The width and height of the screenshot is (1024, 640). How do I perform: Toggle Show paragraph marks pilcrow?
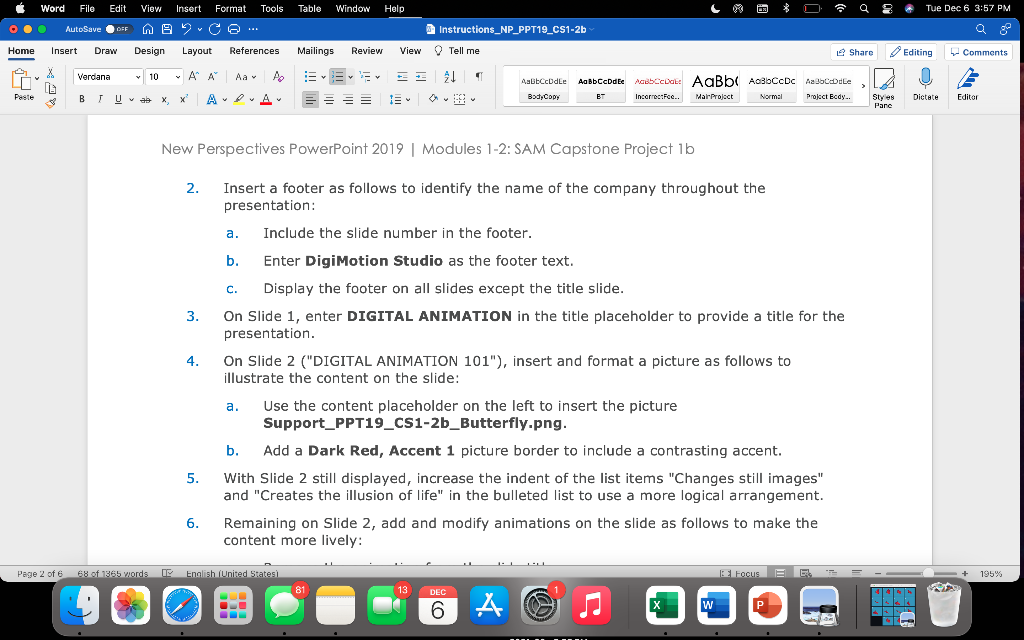tap(479, 77)
